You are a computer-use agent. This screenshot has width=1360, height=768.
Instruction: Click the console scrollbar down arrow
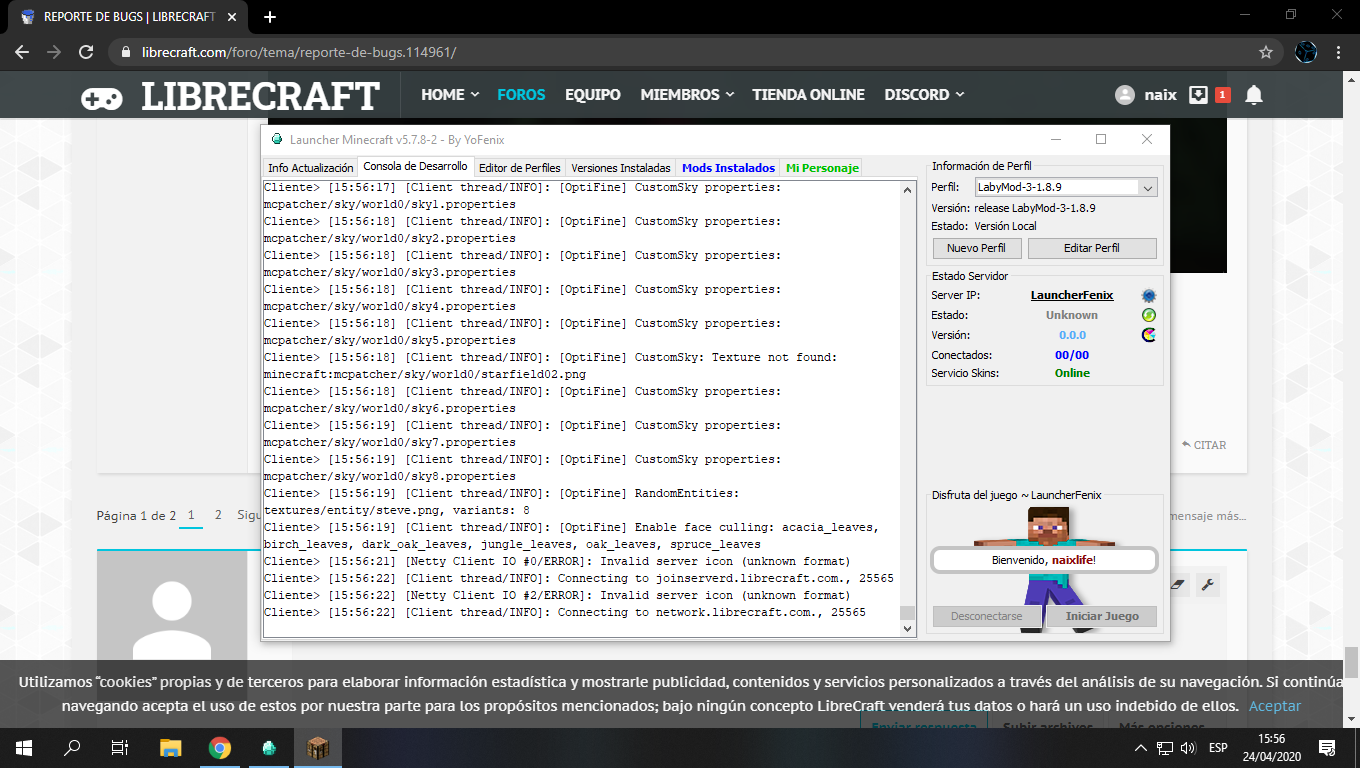908,629
